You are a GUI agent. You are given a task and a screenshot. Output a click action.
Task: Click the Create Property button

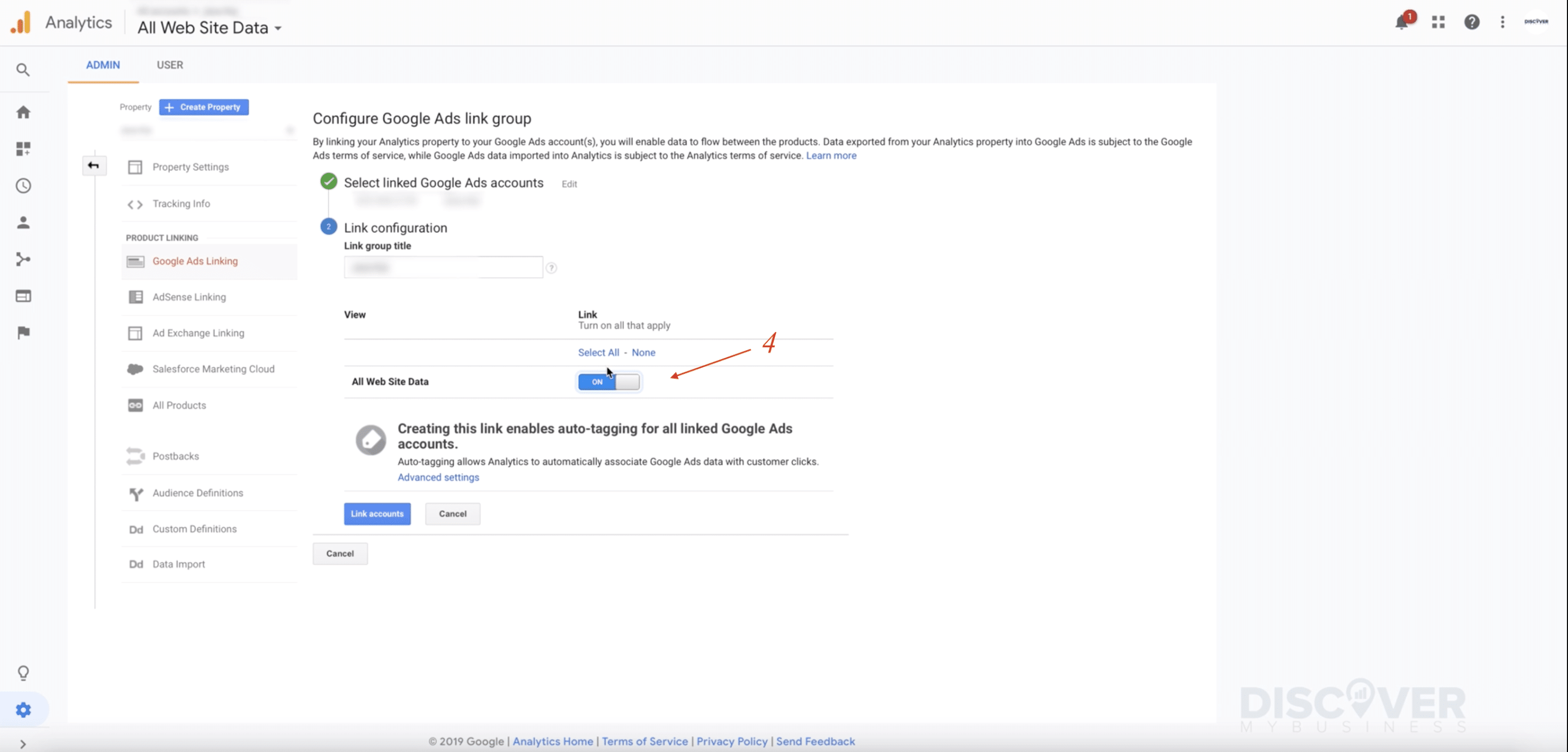203,107
